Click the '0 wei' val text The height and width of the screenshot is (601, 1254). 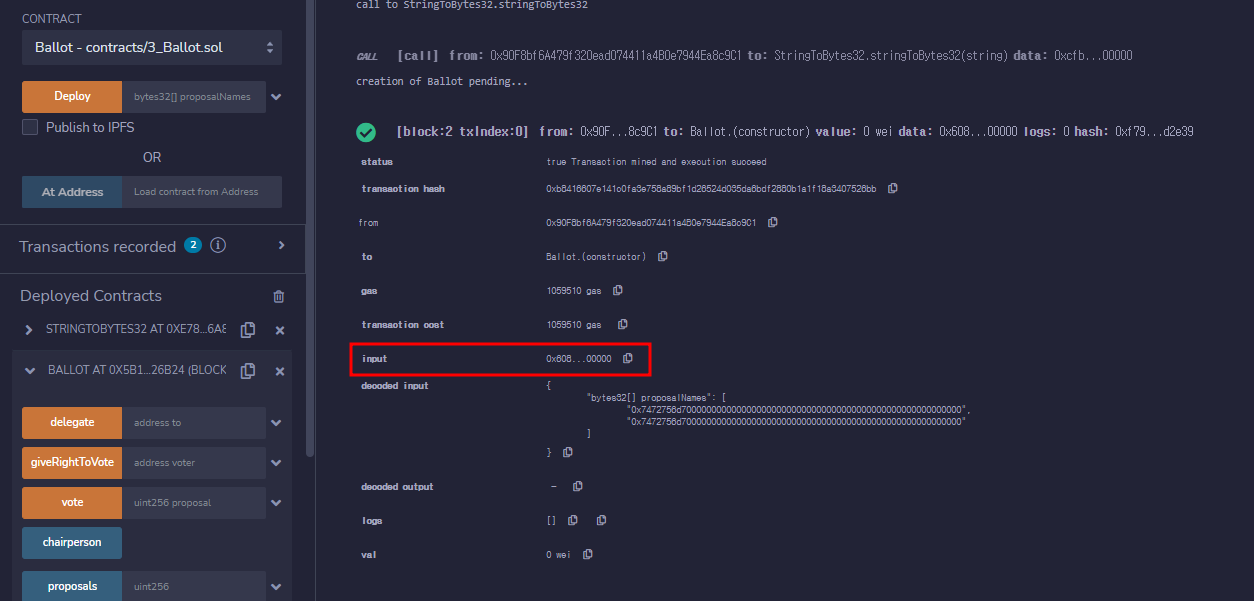[x=557, y=554]
